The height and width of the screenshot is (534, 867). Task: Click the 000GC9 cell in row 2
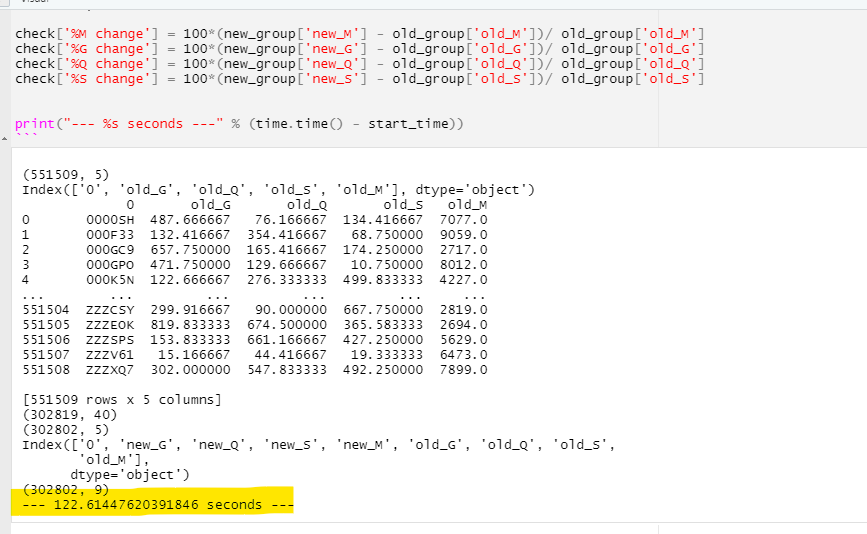110,249
